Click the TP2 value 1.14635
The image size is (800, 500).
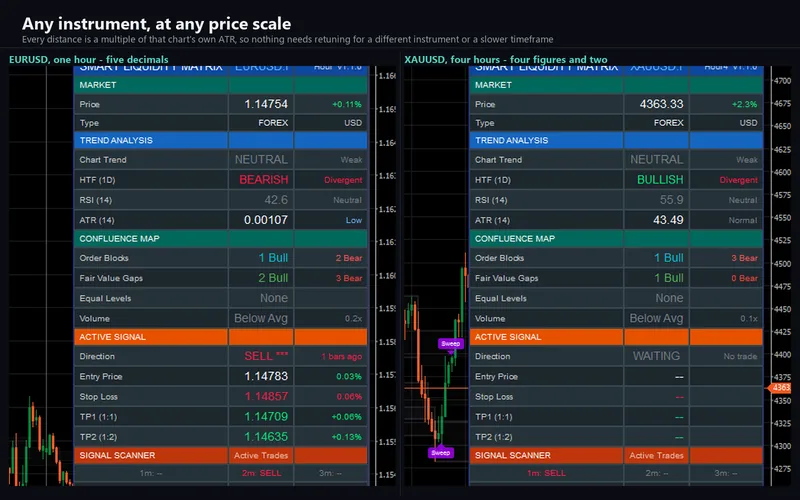266,437
